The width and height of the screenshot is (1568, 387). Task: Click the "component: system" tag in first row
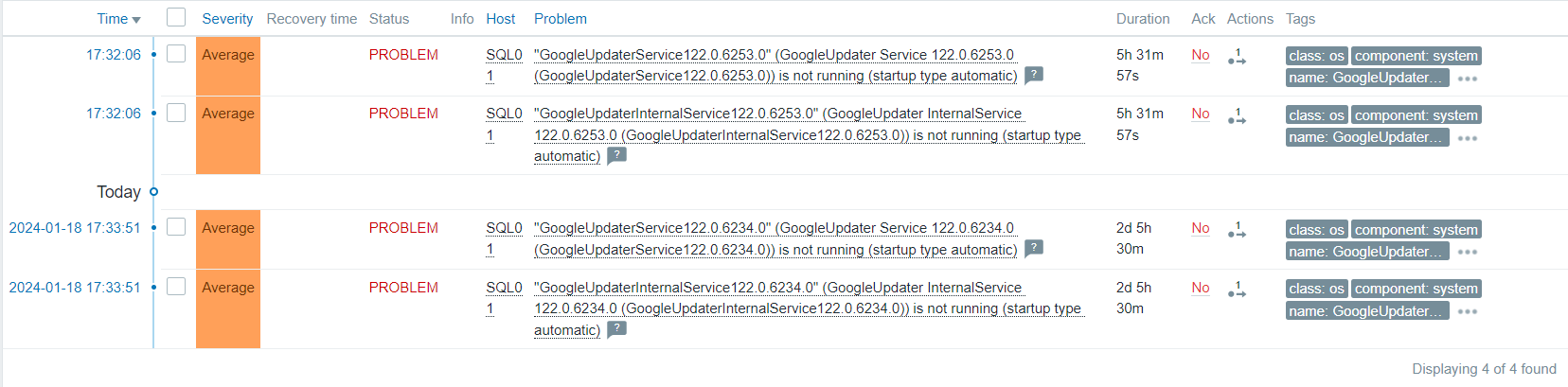pos(1416,56)
